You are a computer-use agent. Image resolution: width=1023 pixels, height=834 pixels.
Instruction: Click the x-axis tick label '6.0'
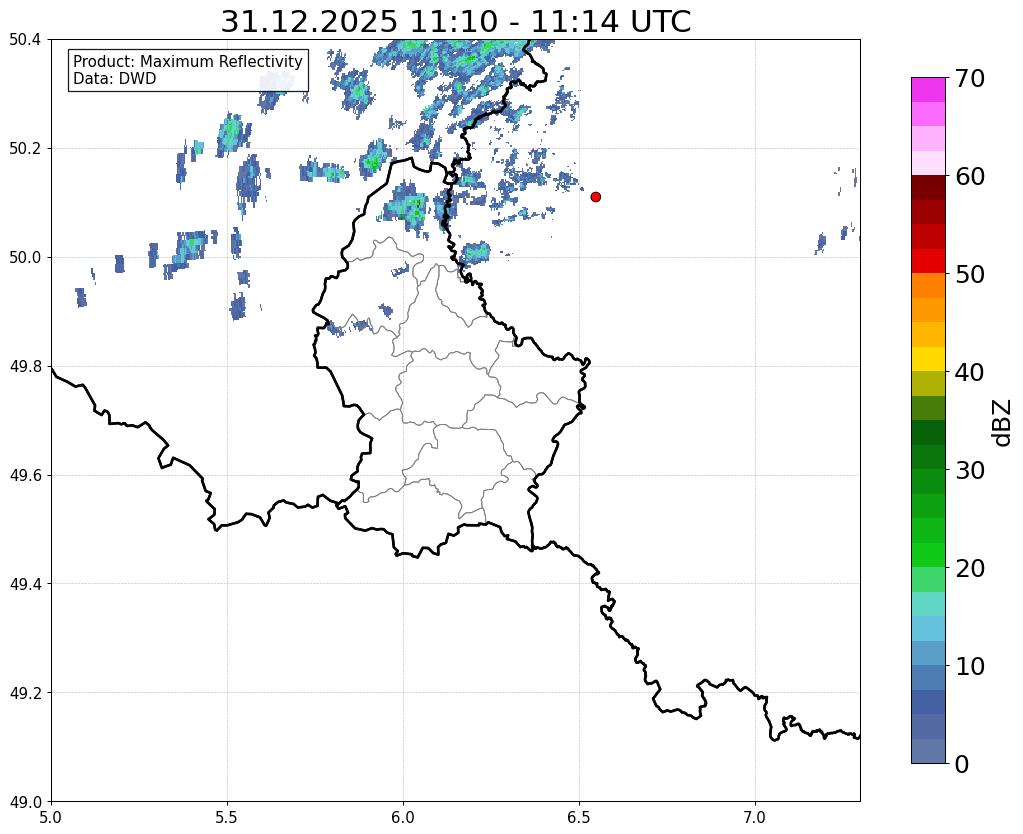coord(403,817)
